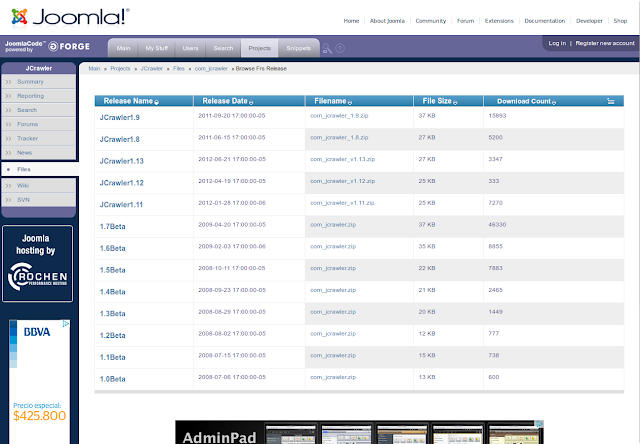Open Forums in the sidebar
This screenshot has height=444, width=640.
(39, 124)
